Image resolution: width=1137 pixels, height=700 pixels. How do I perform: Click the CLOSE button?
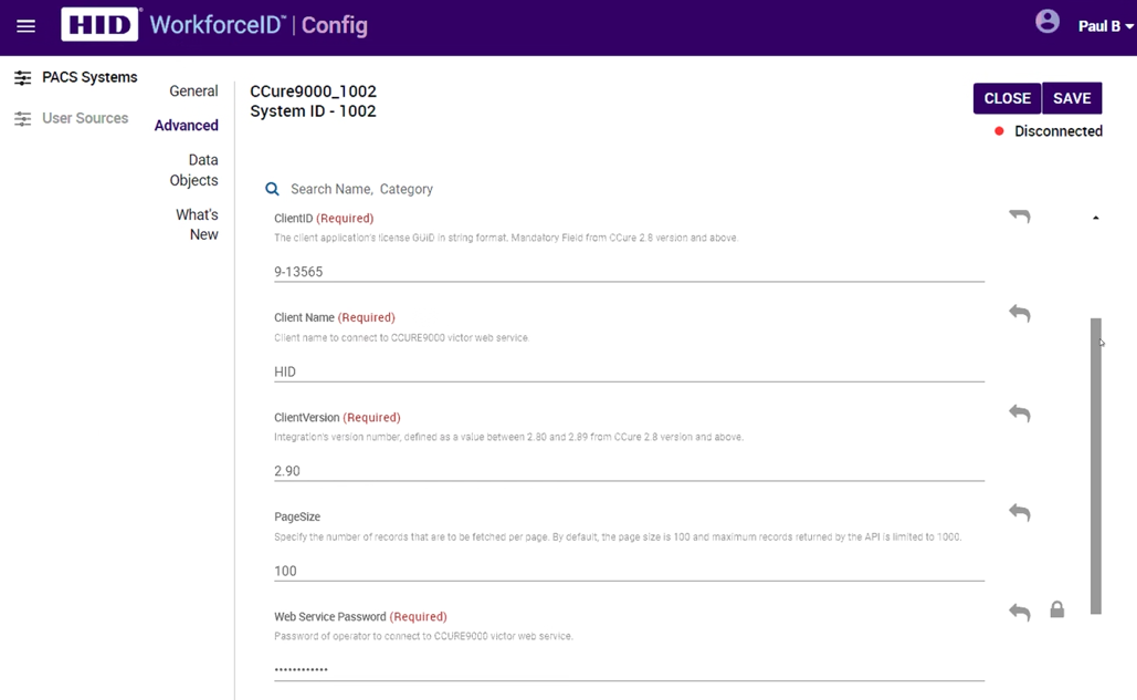point(1007,98)
